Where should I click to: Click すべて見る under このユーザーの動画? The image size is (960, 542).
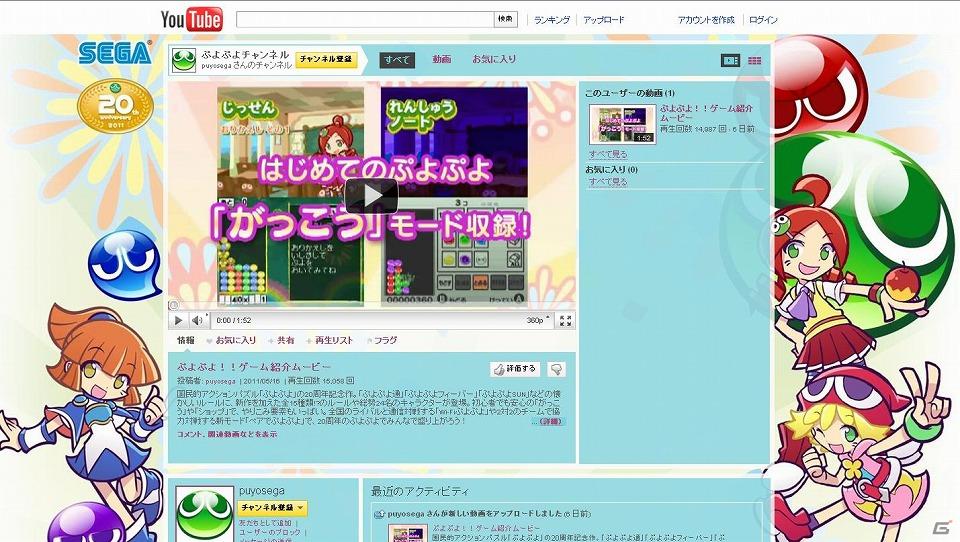607,154
